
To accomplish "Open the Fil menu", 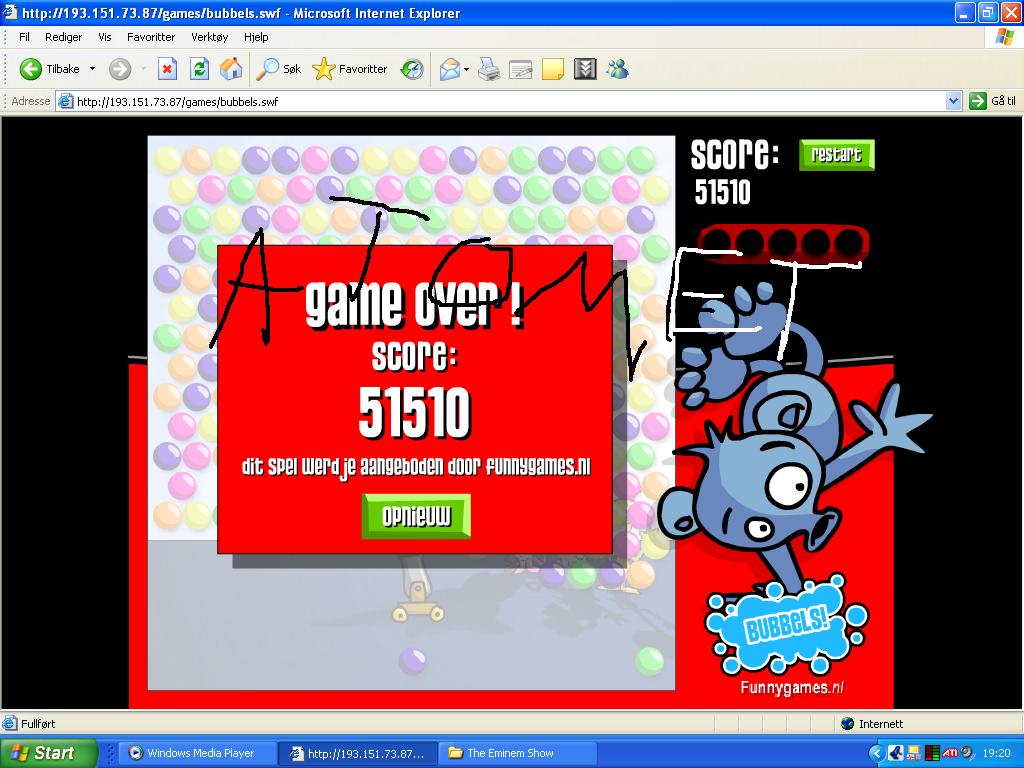I will click(x=24, y=37).
